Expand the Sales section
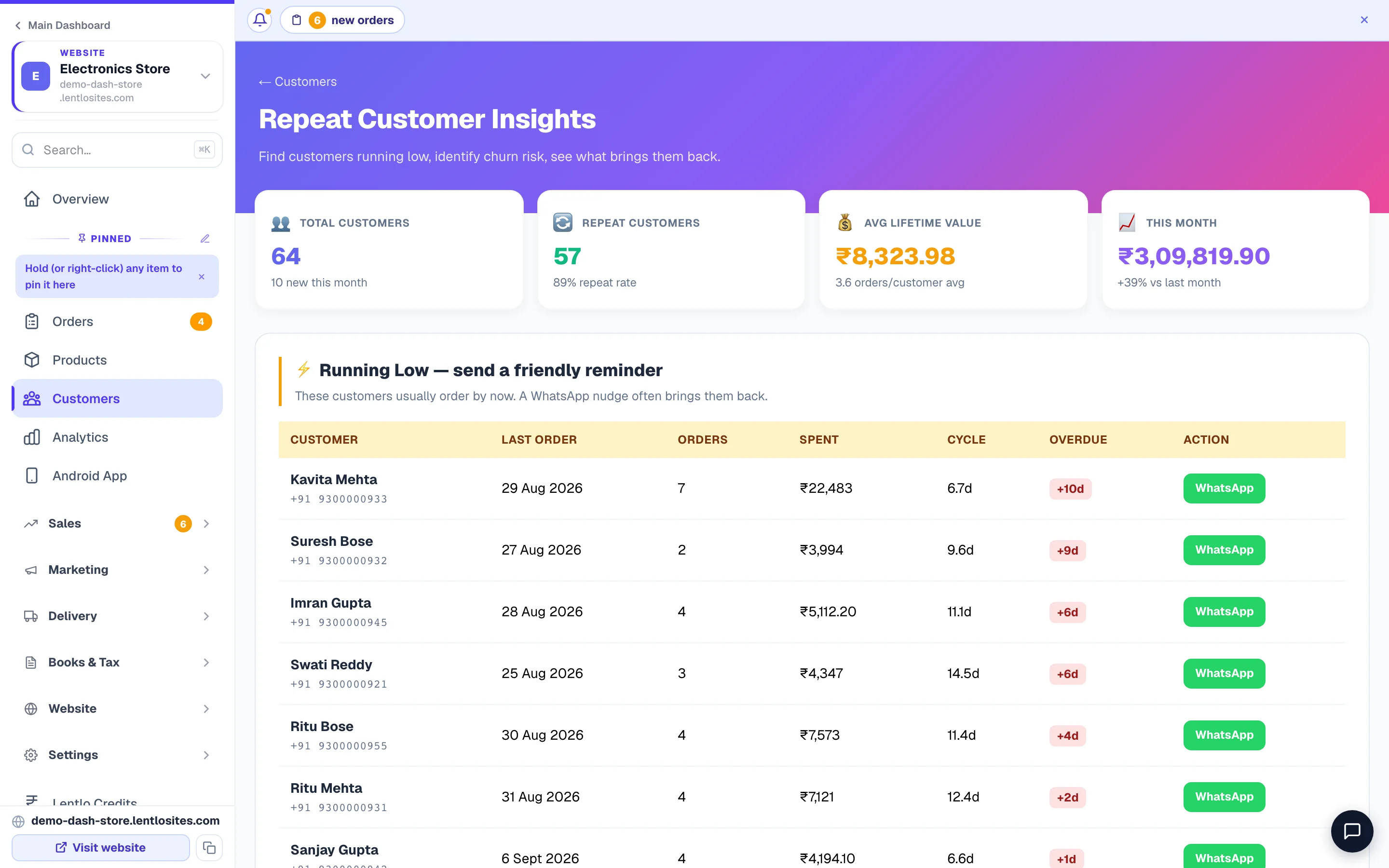Viewport: 1389px width, 868px height. [117, 524]
